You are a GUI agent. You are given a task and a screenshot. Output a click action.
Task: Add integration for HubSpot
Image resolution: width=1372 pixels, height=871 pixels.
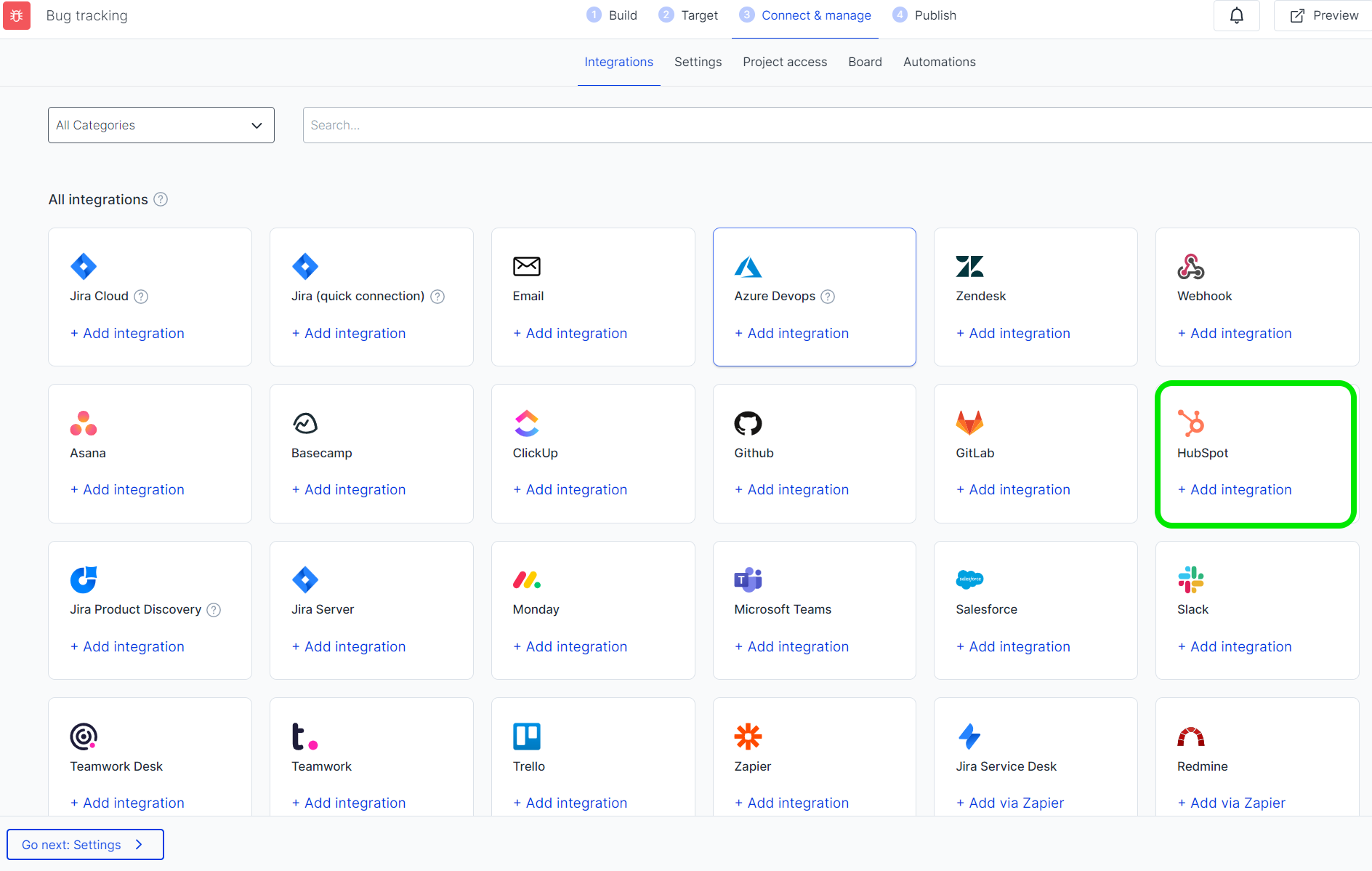tap(1235, 490)
